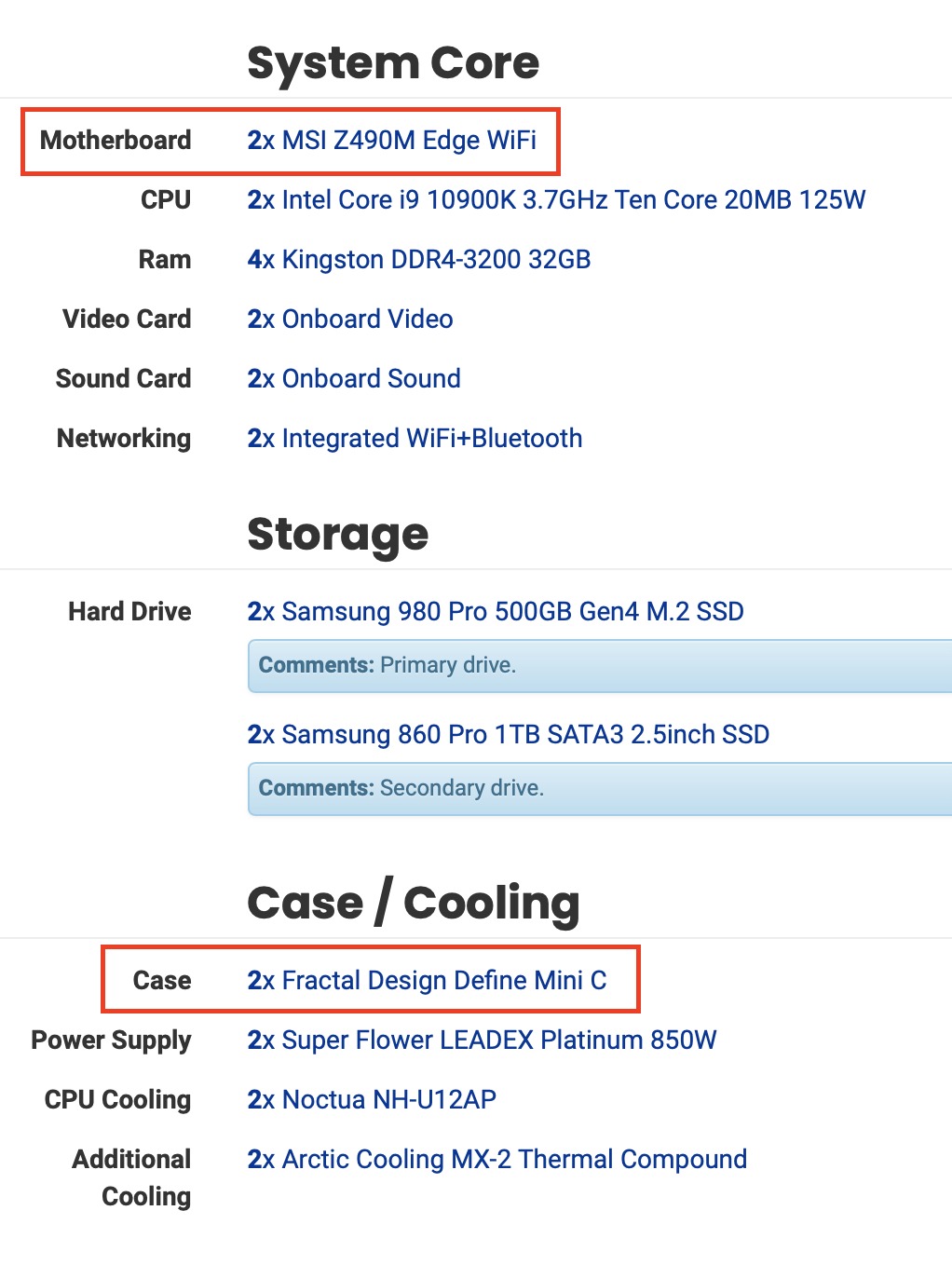Click the Intel Core i9 10900K link
Screen dimensions: 952x1265
click(556, 200)
